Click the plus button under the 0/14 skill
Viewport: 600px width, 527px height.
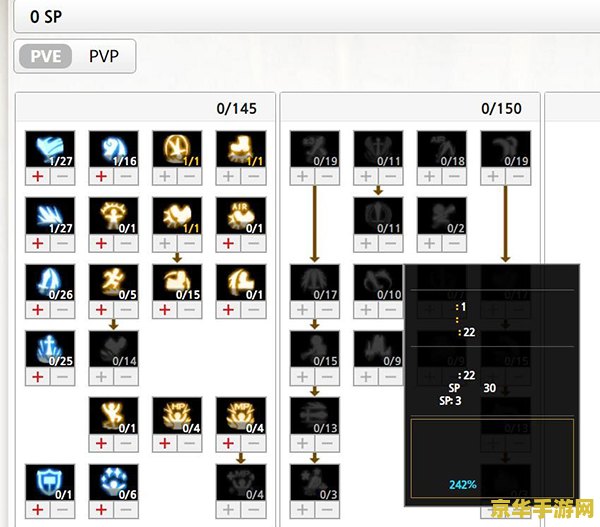pos(101,377)
